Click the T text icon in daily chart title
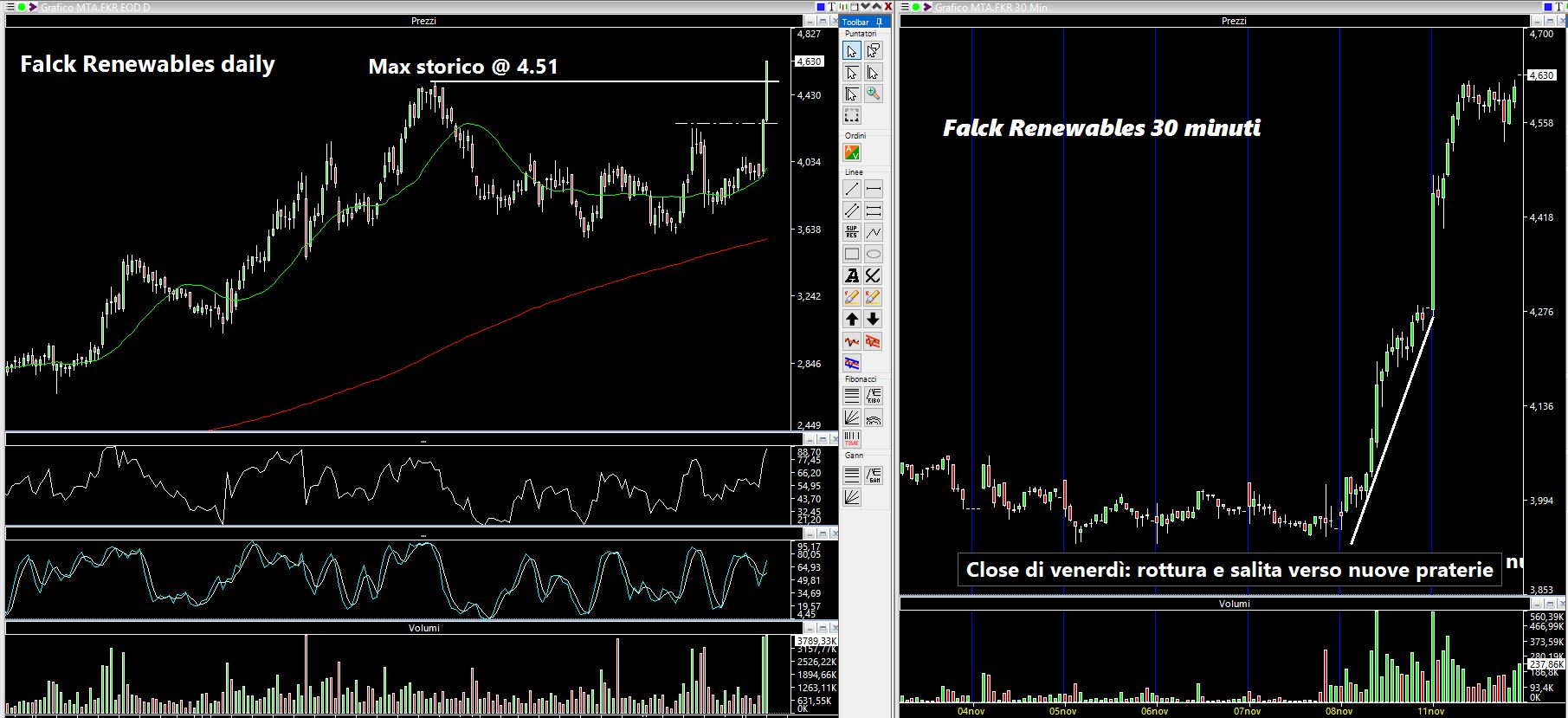The width and height of the screenshot is (1568, 718). (x=832, y=7)
